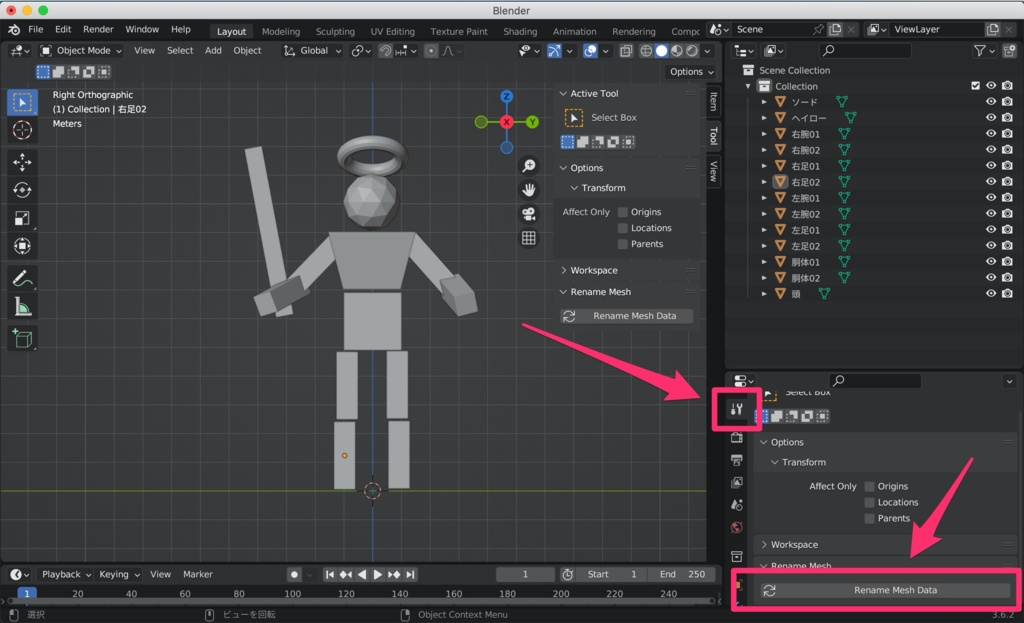Image resolution: width=1024 pixels, height=623 pixels.
Task: Click the Add Cube tool
Action: 22,339
